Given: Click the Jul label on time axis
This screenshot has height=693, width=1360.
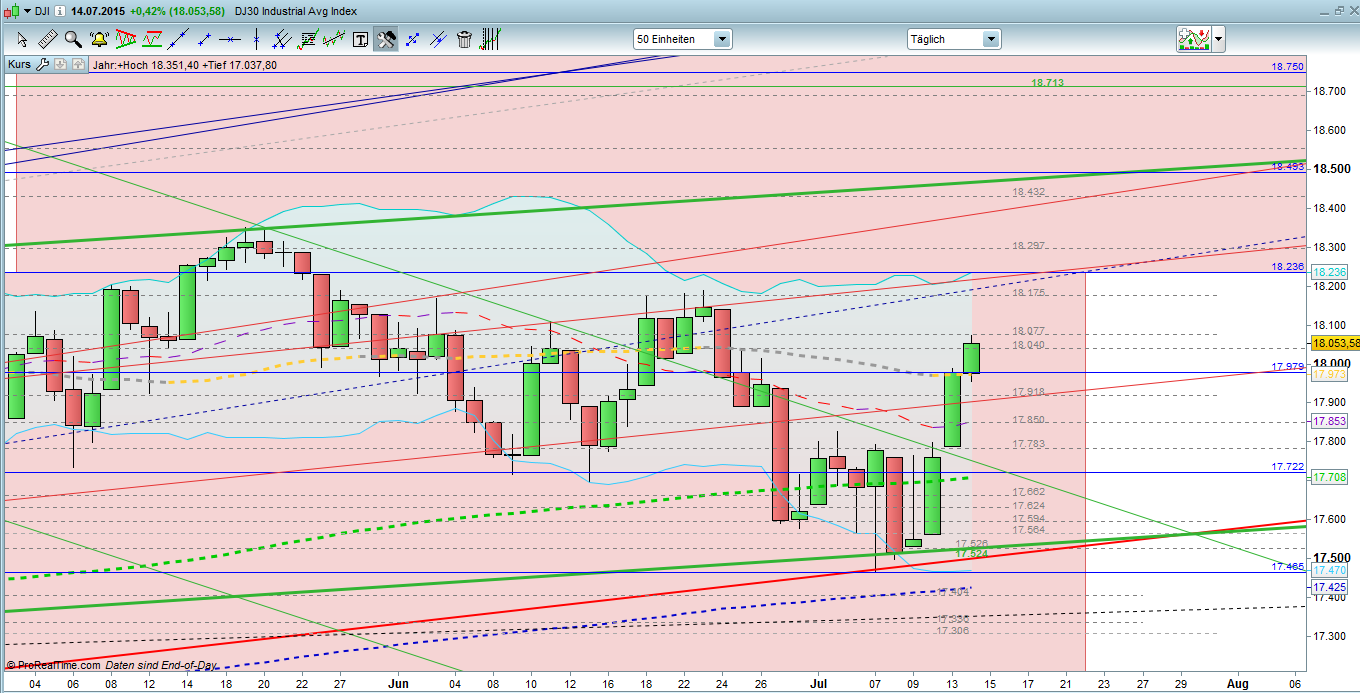Looking at the screenshot, I should pyautogui.click(x=819, y=682).
